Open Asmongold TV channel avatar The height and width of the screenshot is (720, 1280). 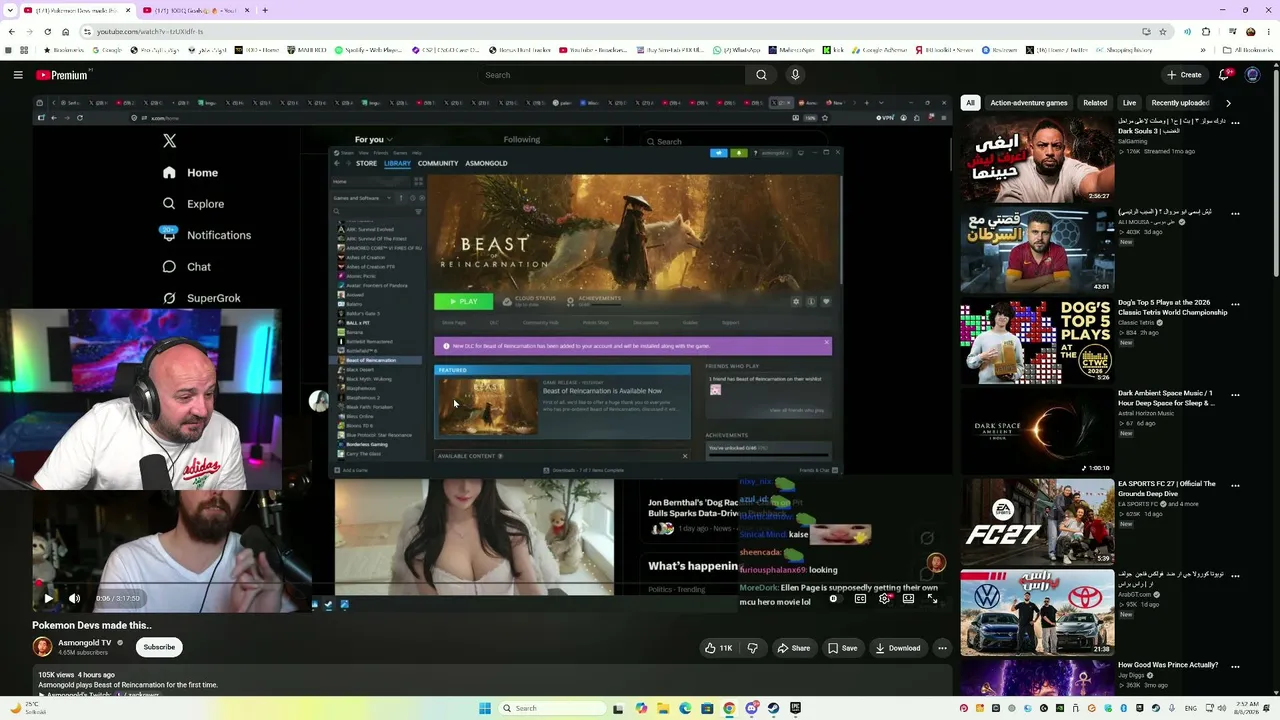[x=42, y=647]
